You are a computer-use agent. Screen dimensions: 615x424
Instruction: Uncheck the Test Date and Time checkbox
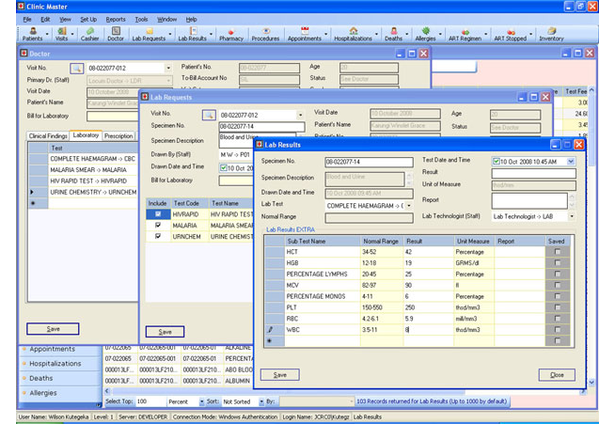497,161
